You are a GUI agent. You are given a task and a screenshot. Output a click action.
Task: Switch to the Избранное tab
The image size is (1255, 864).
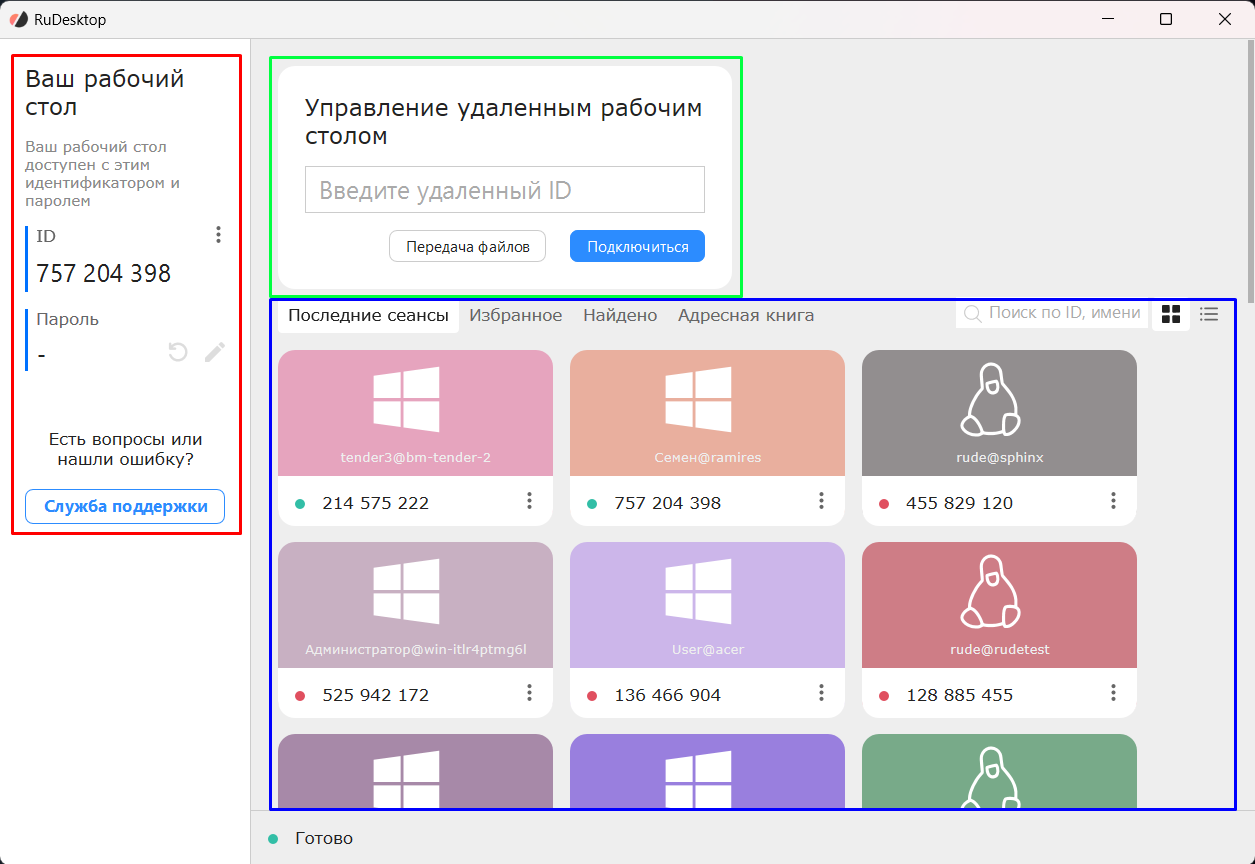coord(516,315)
